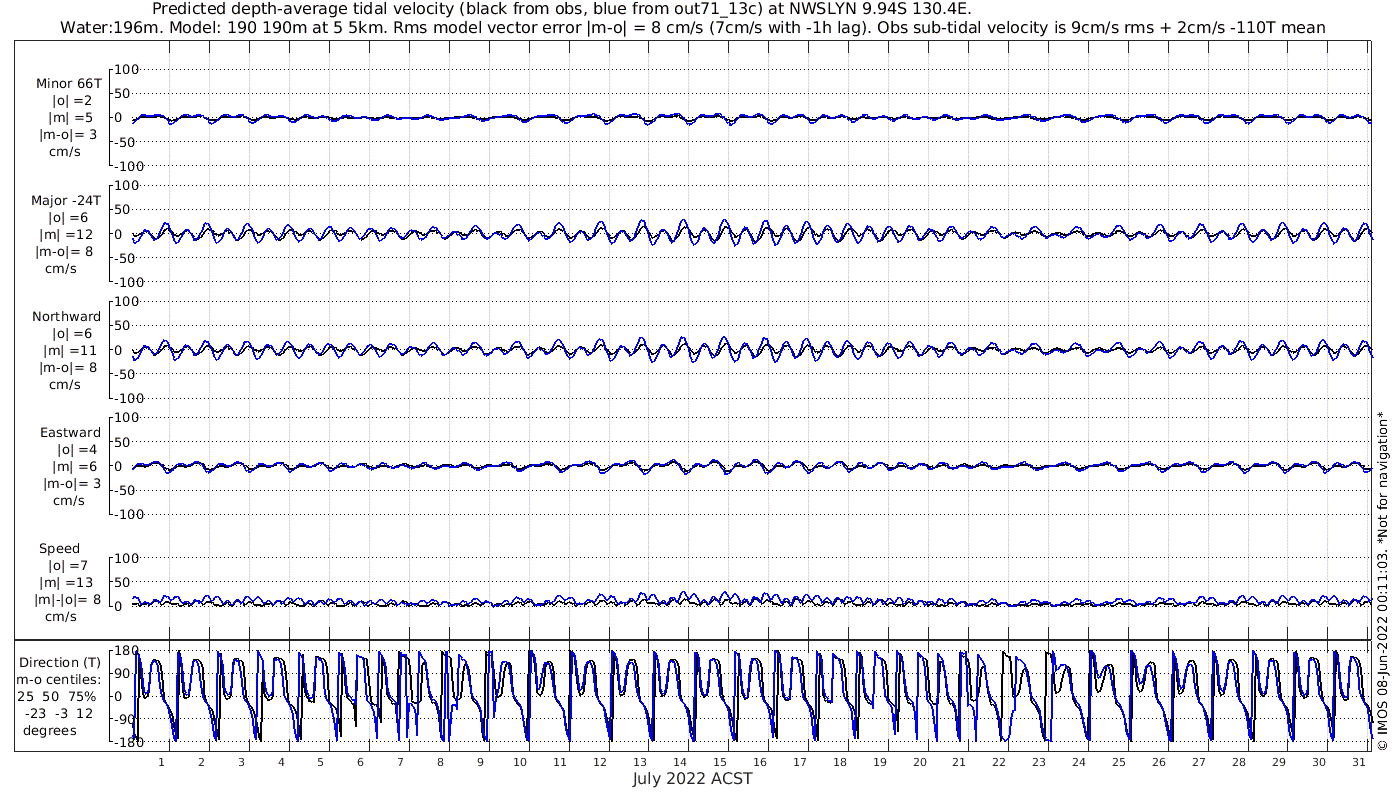Click day '18' on the x-axis

click(839, 762)
